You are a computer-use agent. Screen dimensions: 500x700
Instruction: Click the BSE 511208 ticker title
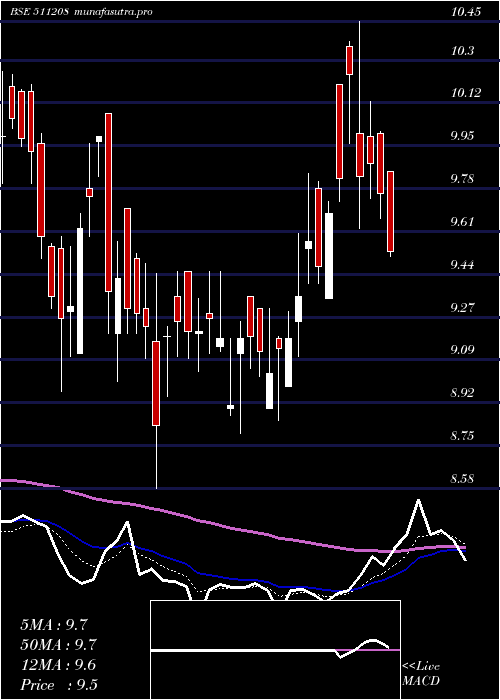click(39, 12)
